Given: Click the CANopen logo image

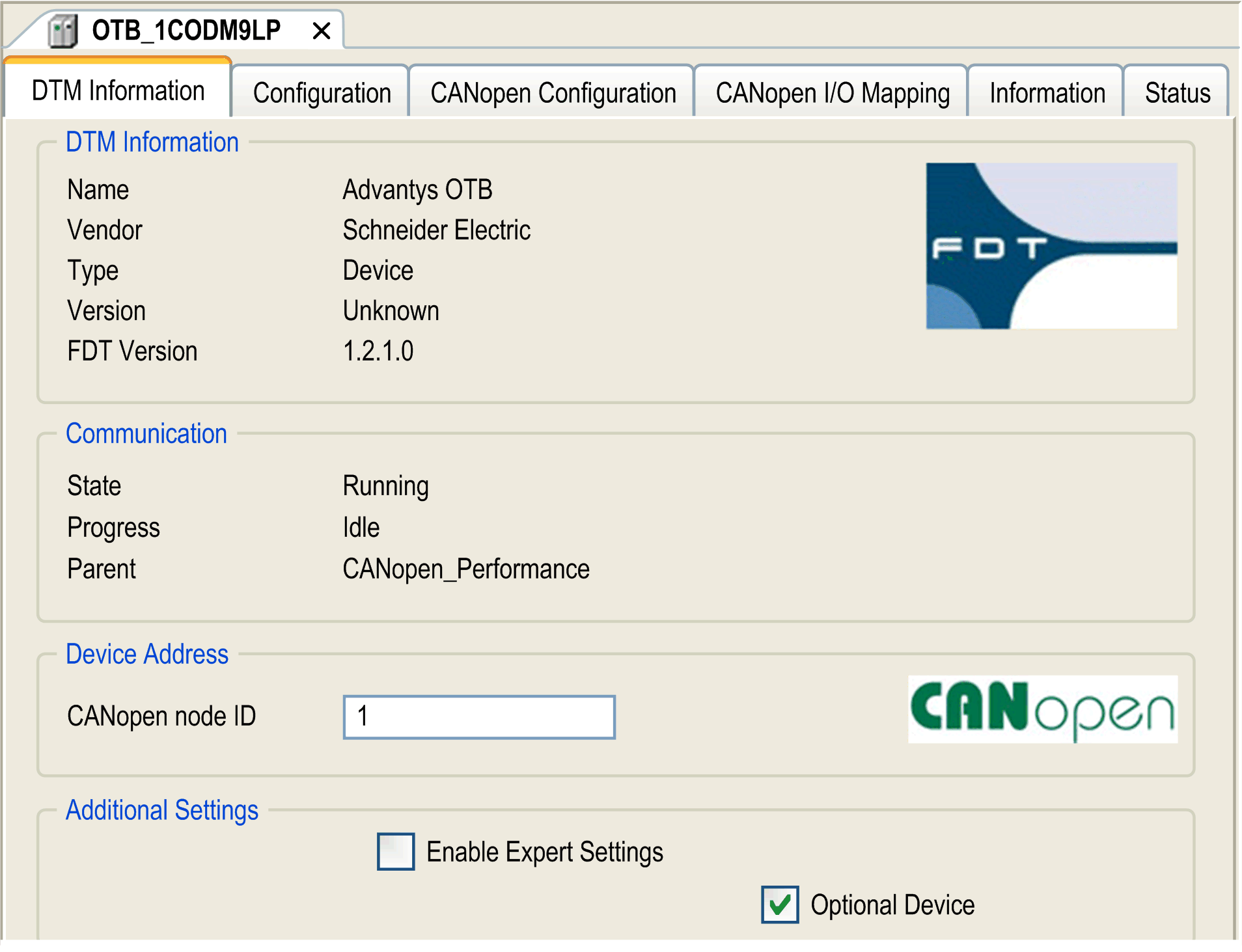Looking at the screenshot, I should point(1042,709).
